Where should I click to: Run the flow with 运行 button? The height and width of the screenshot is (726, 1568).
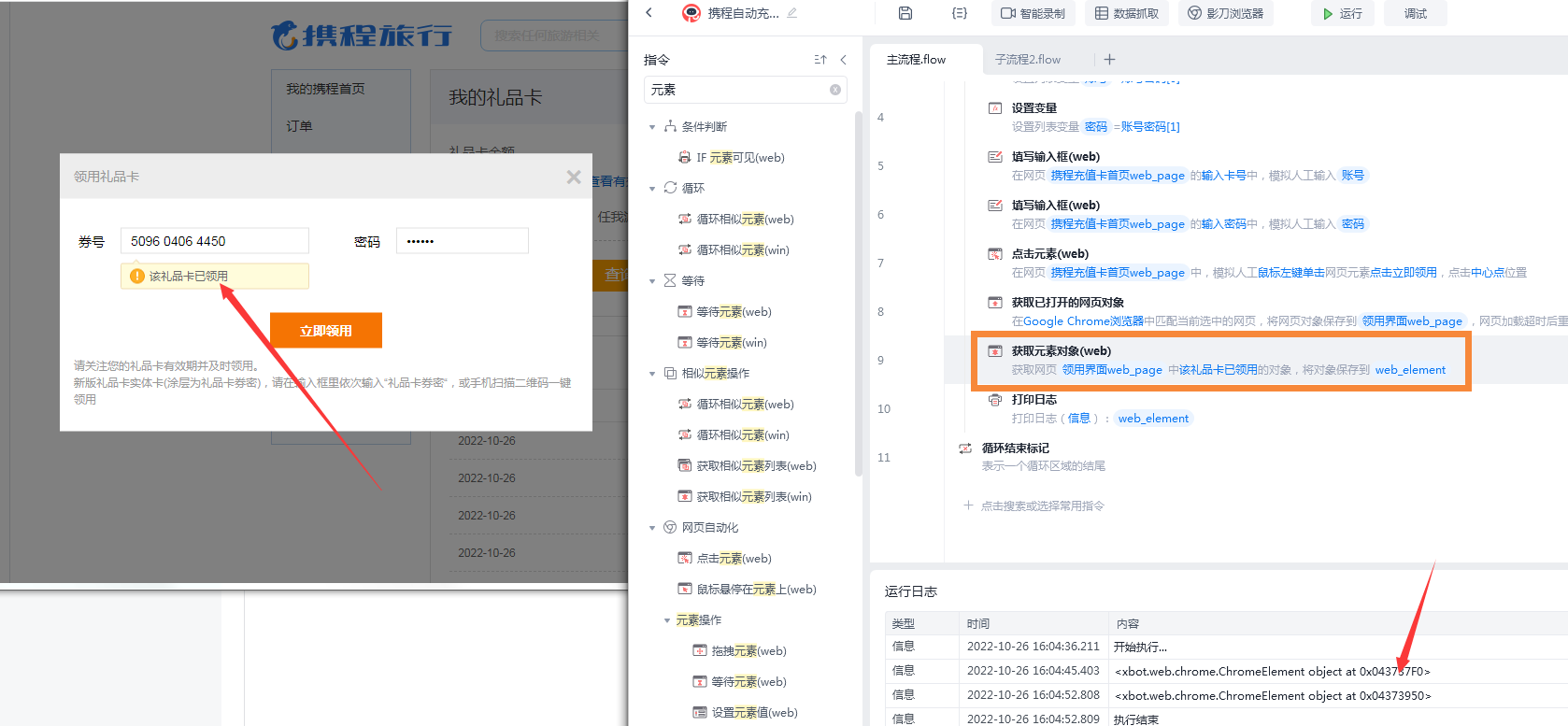coord(1342,13)
